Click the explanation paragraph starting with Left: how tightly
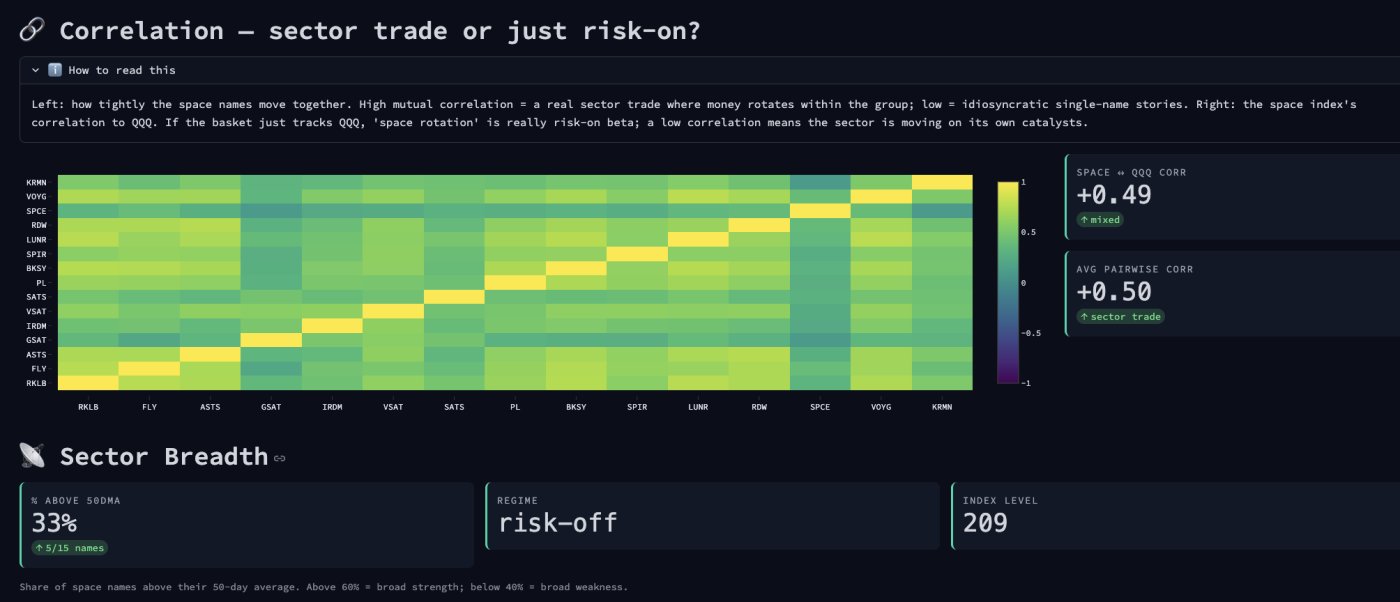This screenshot has height=602, width=1400. 694,113
